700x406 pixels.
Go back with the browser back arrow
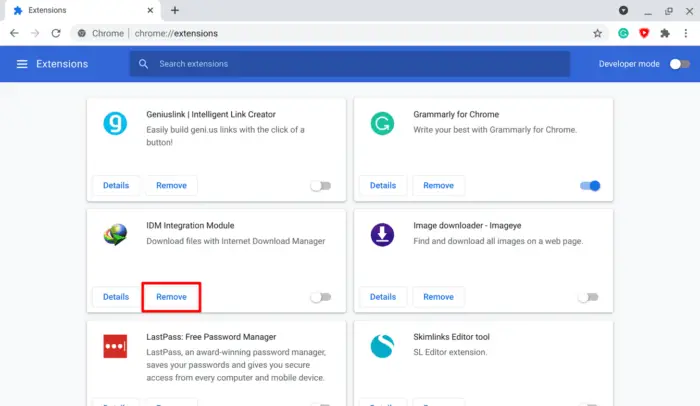14,33
